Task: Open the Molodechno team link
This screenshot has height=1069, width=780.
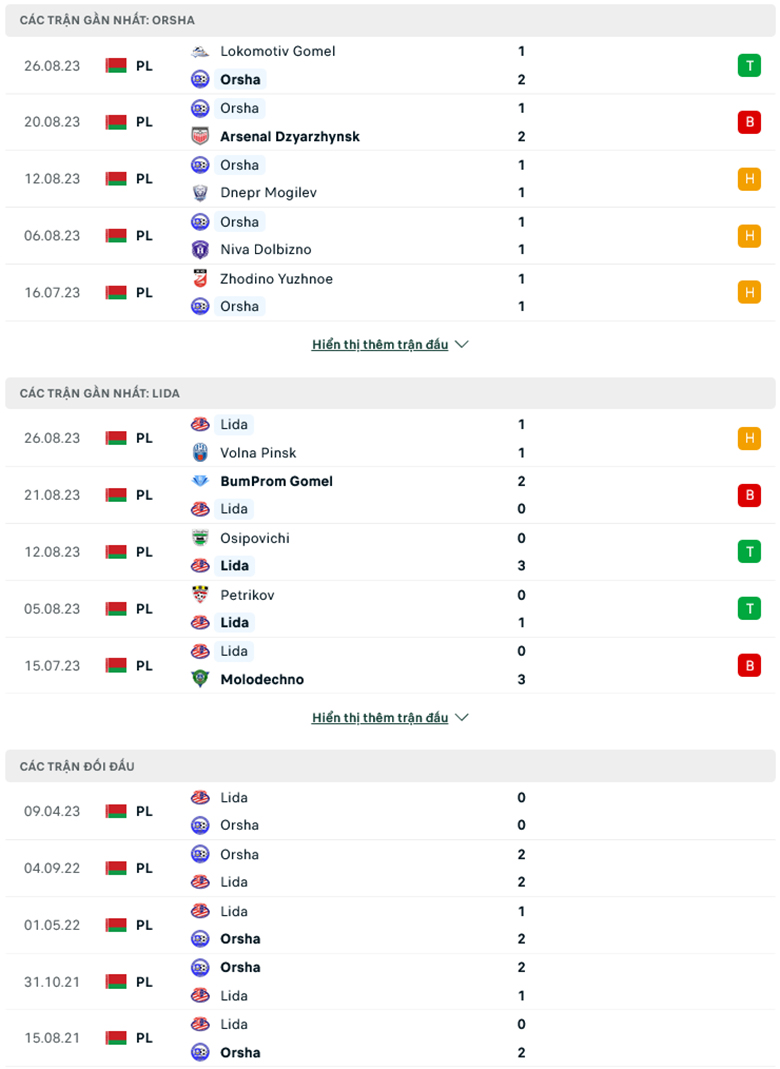Action: [x=262, y=679]
